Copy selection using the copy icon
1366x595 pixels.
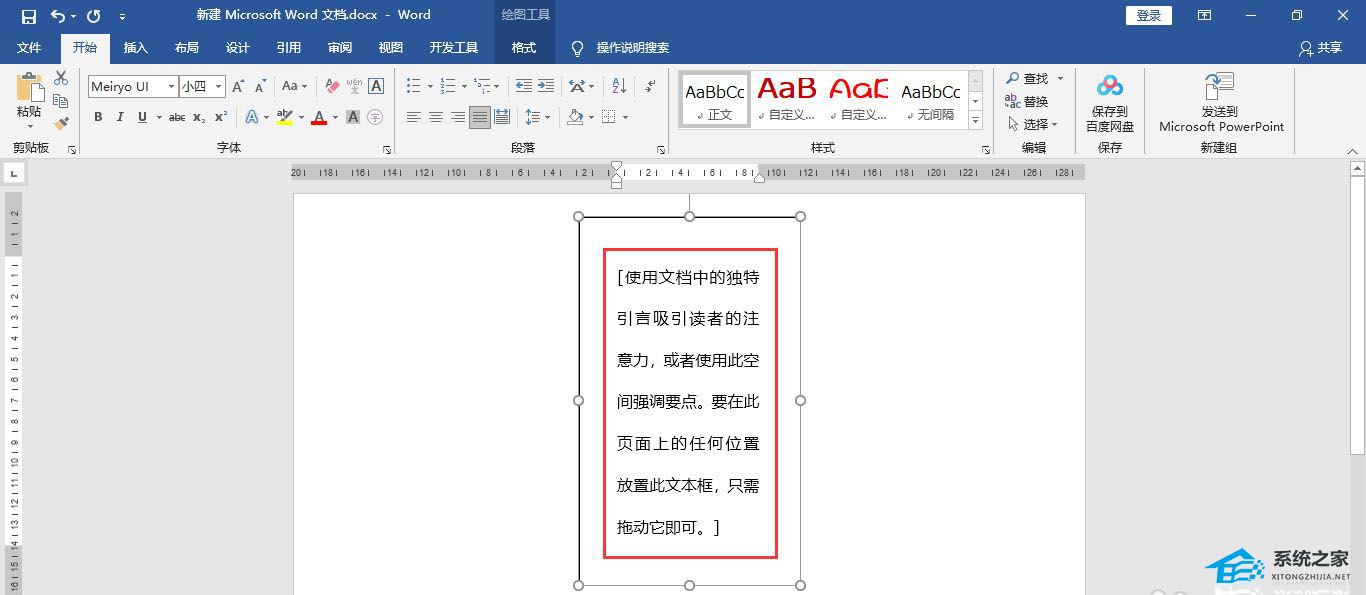pos(61,101)
